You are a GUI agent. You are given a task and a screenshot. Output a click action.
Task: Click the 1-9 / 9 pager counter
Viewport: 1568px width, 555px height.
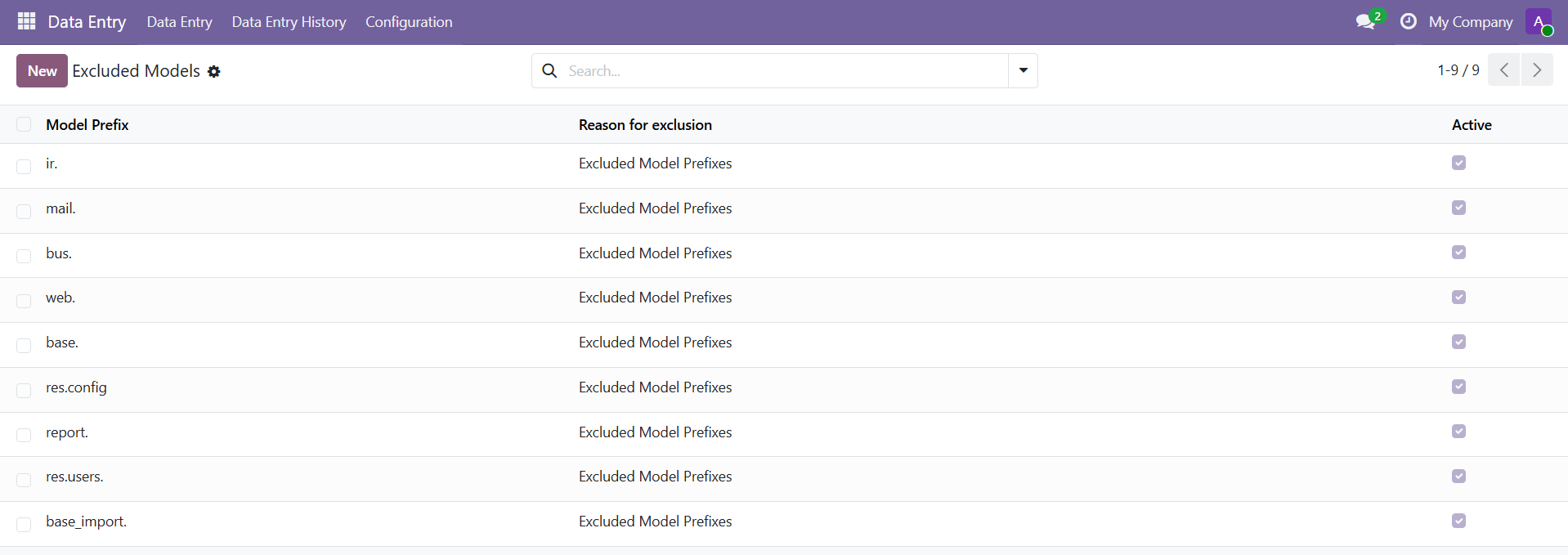tap(1458, 70)
